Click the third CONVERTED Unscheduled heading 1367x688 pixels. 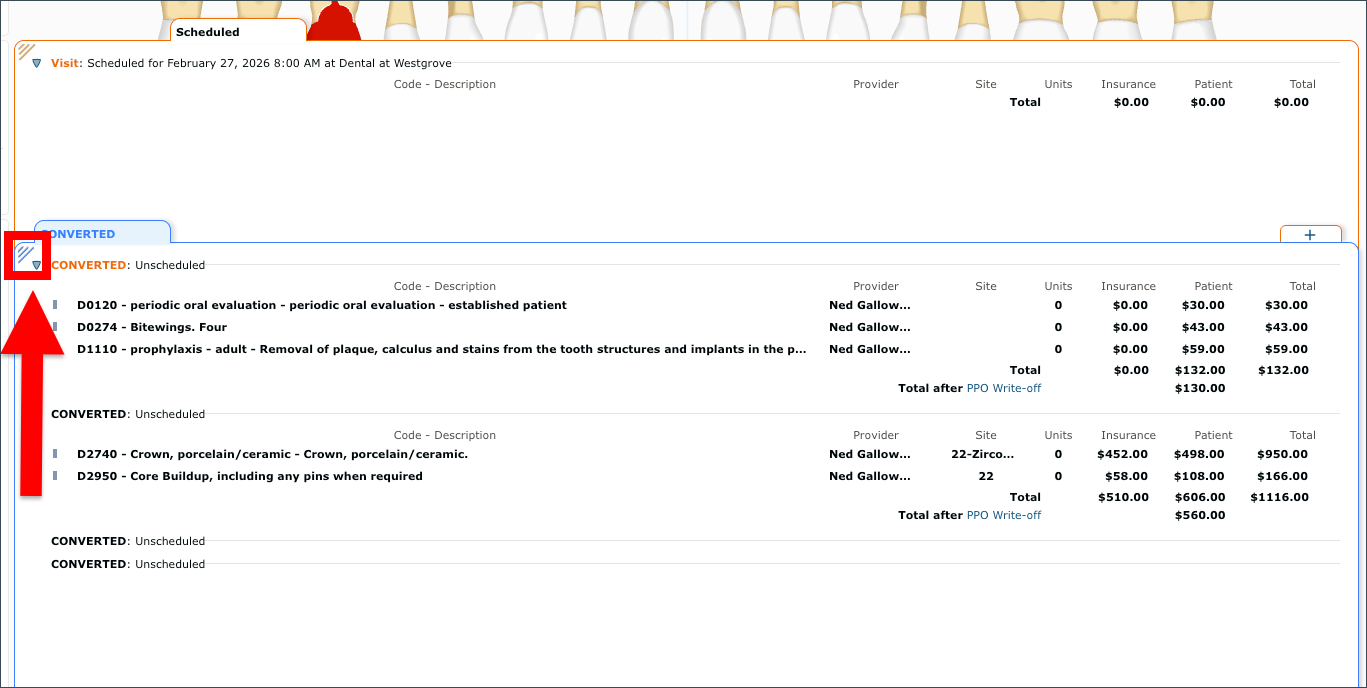click(x=128, y=541)
